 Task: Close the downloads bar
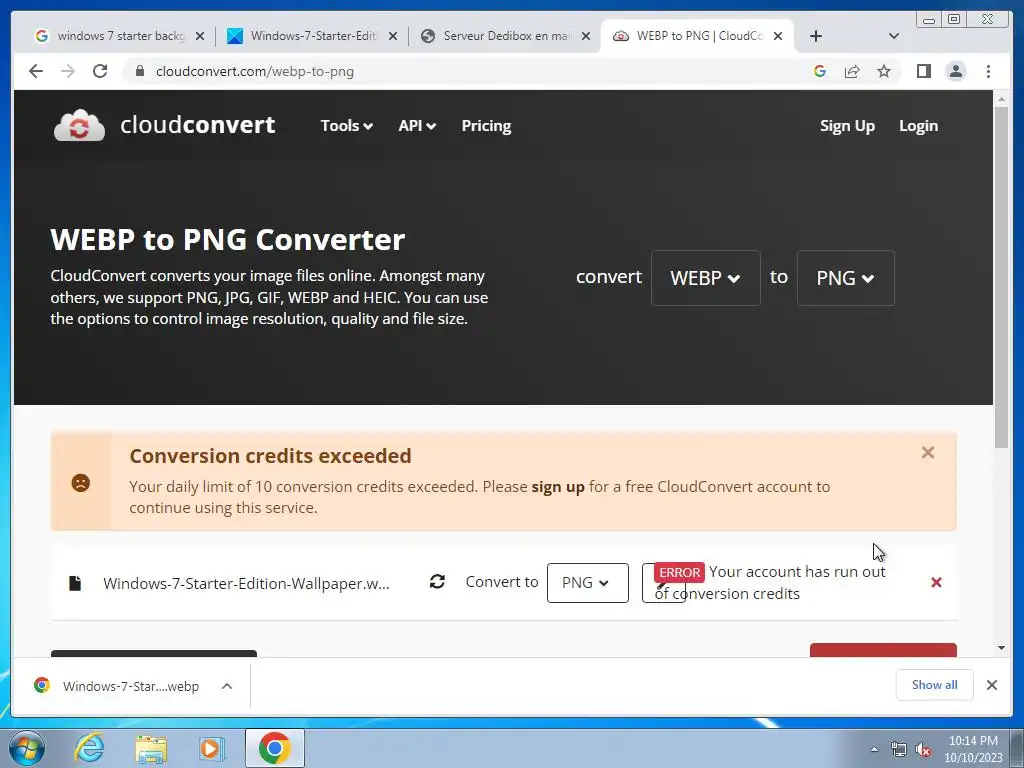coord(991,685)
